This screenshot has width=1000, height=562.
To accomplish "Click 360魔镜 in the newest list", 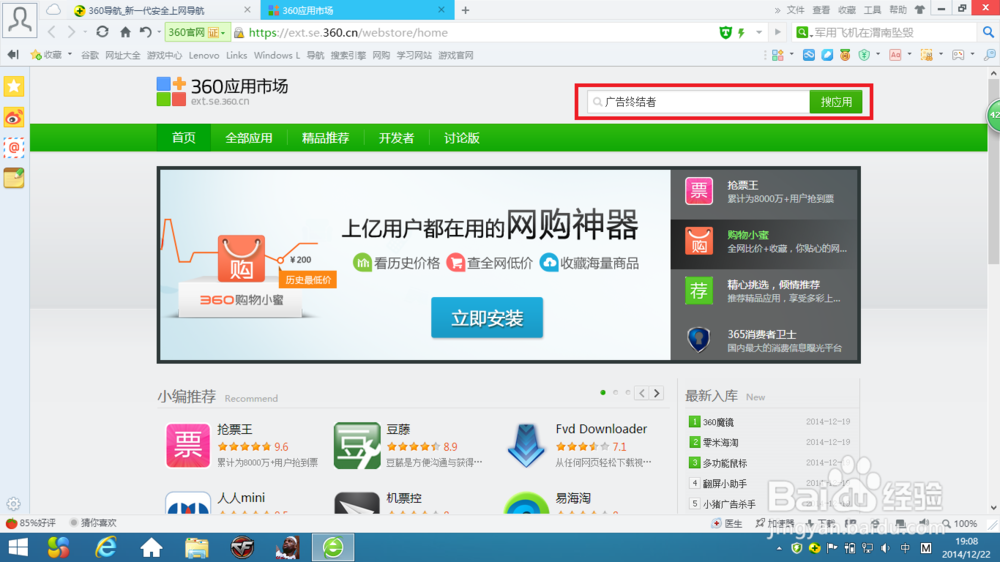I will tap(718, 422).
